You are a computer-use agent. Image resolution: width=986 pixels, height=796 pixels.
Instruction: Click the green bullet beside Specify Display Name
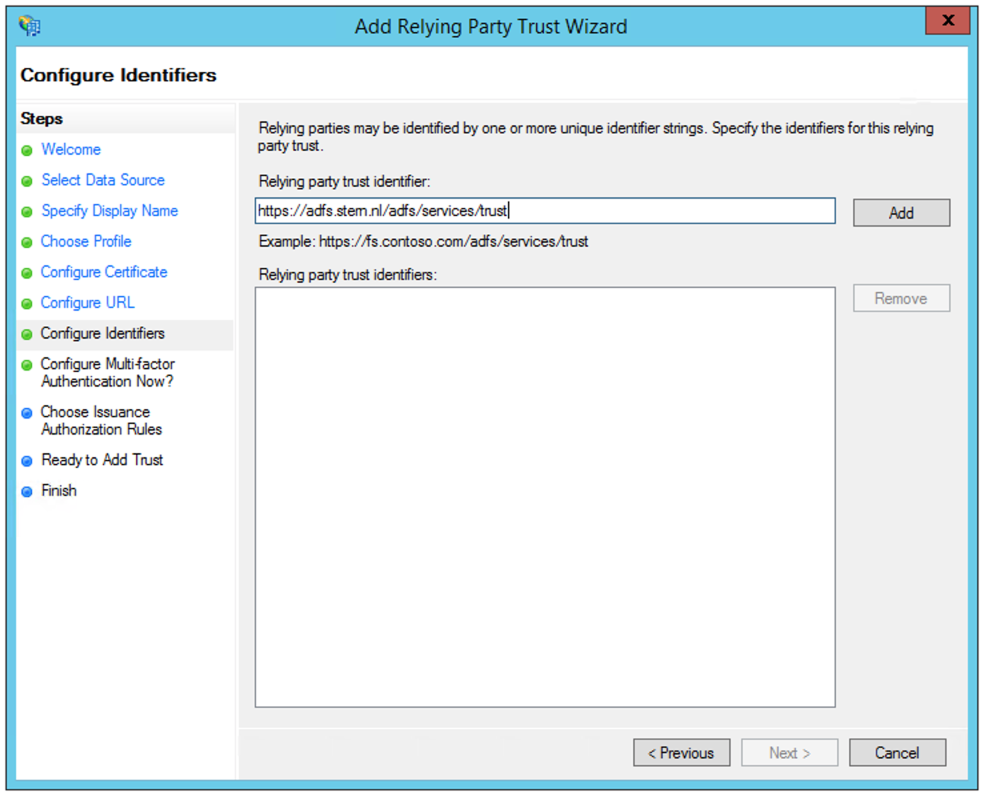click(x=26, y=212)
